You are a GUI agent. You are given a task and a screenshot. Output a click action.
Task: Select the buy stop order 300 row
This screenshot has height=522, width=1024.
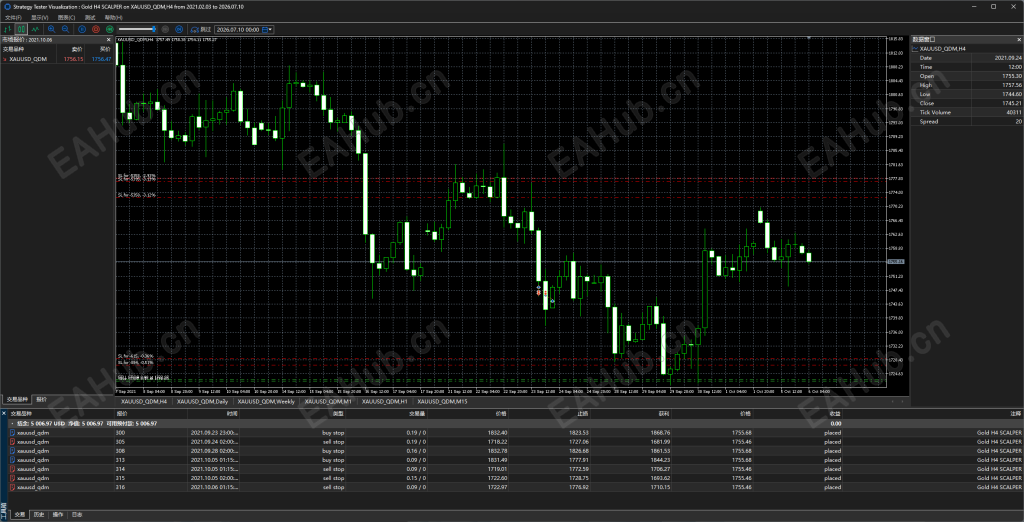(x=512, y=432)
